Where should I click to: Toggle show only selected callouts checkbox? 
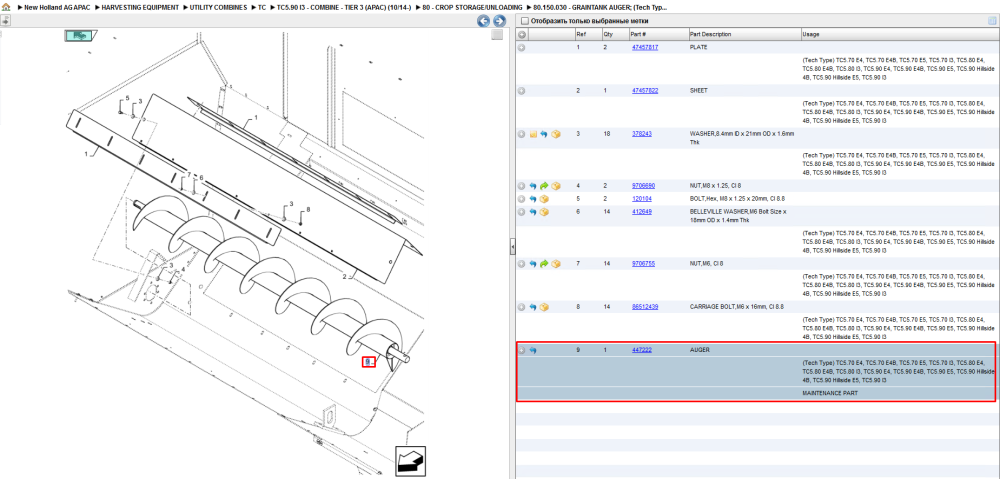click(525, 21)
